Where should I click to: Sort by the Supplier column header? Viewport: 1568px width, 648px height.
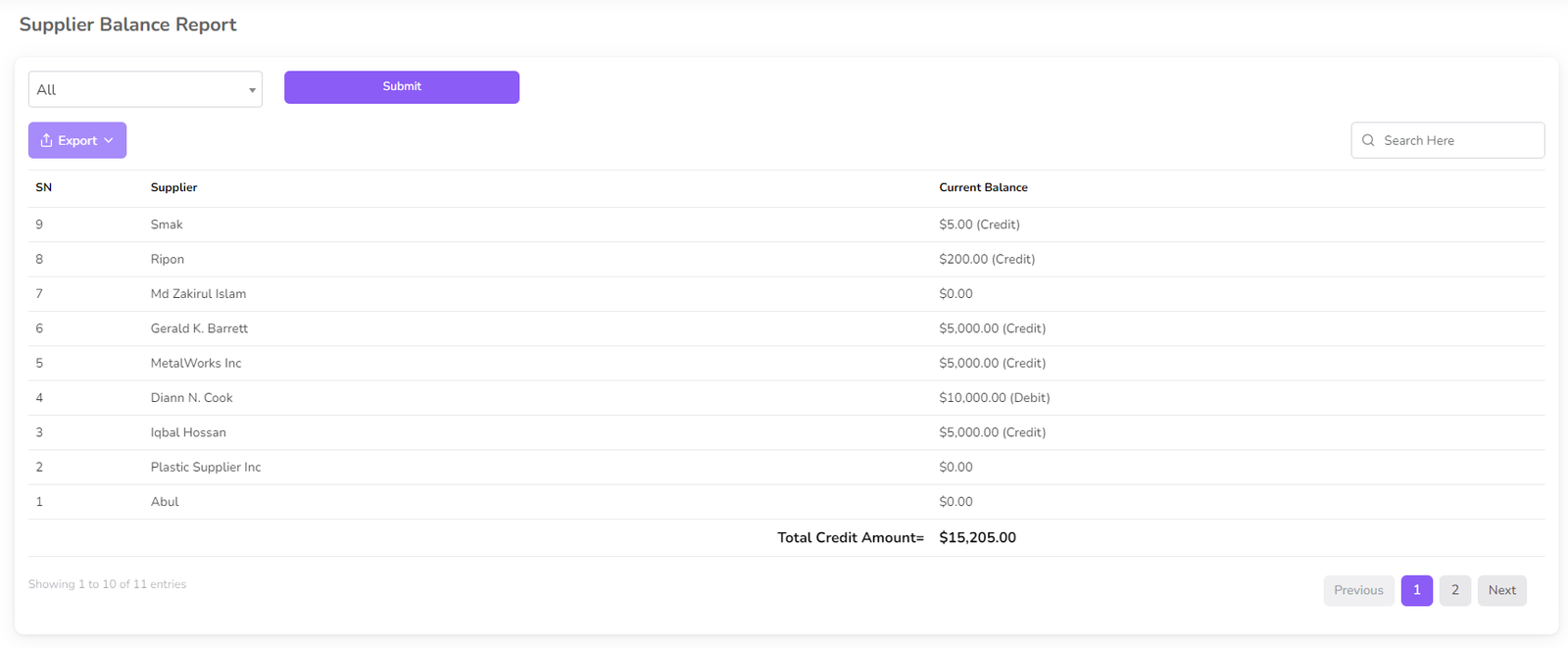click(173, 187)
